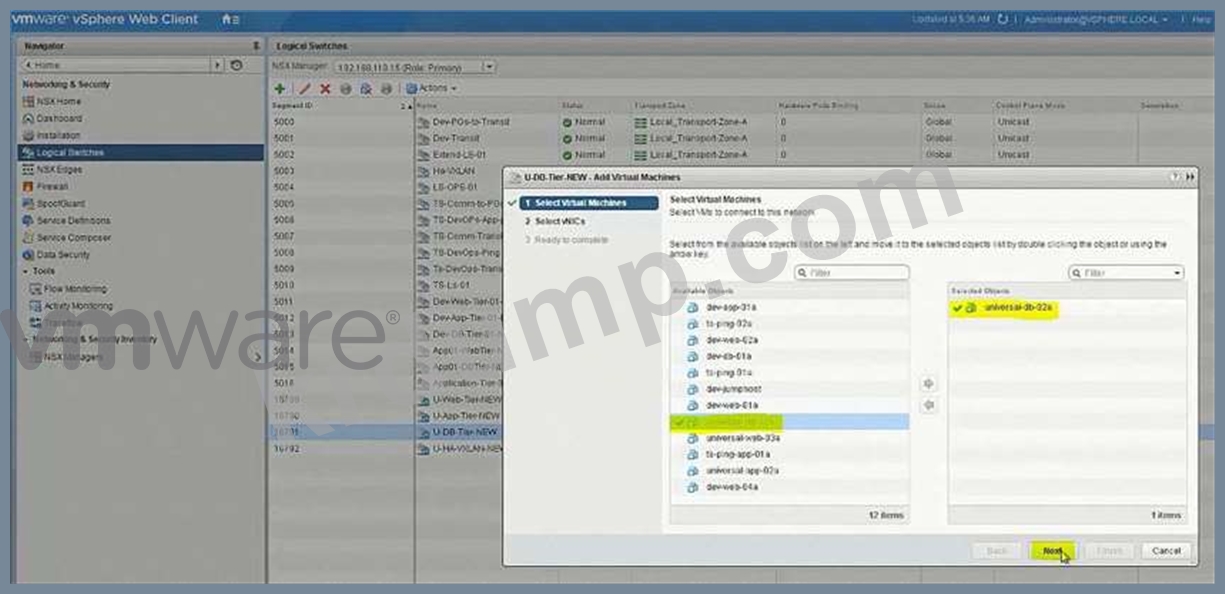The image size is (1225, 594).
Task: Click the pencil edit icon in the toolbar
Action: coord(305,88)
